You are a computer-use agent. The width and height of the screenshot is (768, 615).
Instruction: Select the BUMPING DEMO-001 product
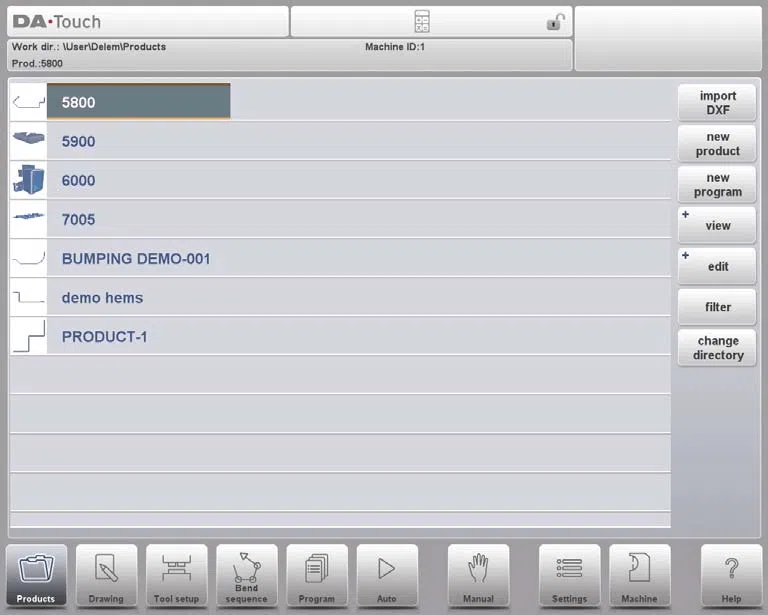(x=340, y=258)
